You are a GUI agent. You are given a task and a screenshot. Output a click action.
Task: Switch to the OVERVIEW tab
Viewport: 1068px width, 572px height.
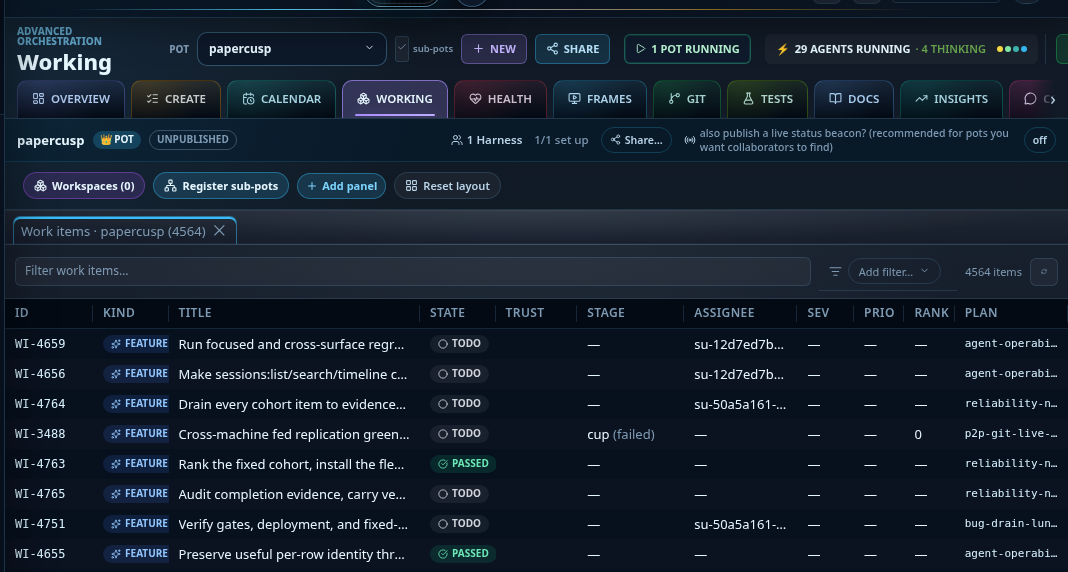click(71, 99)
